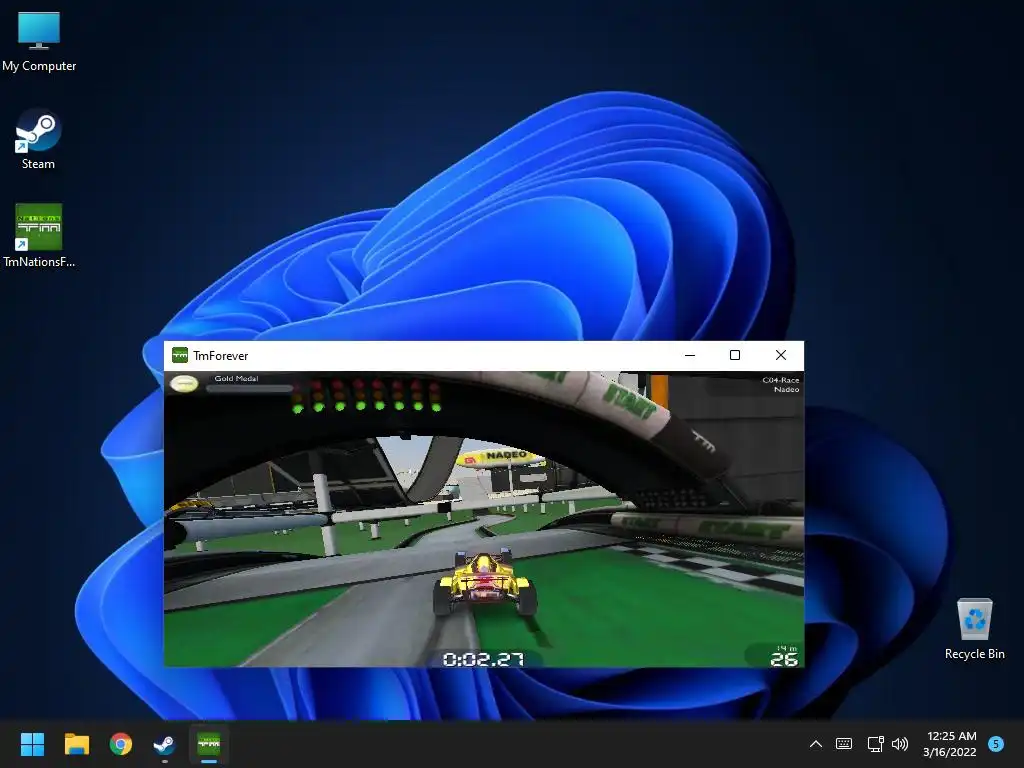Screen dimensions: 1024x768
Task: Select the Steam desktop shortcut
Action: coord(38,139)
